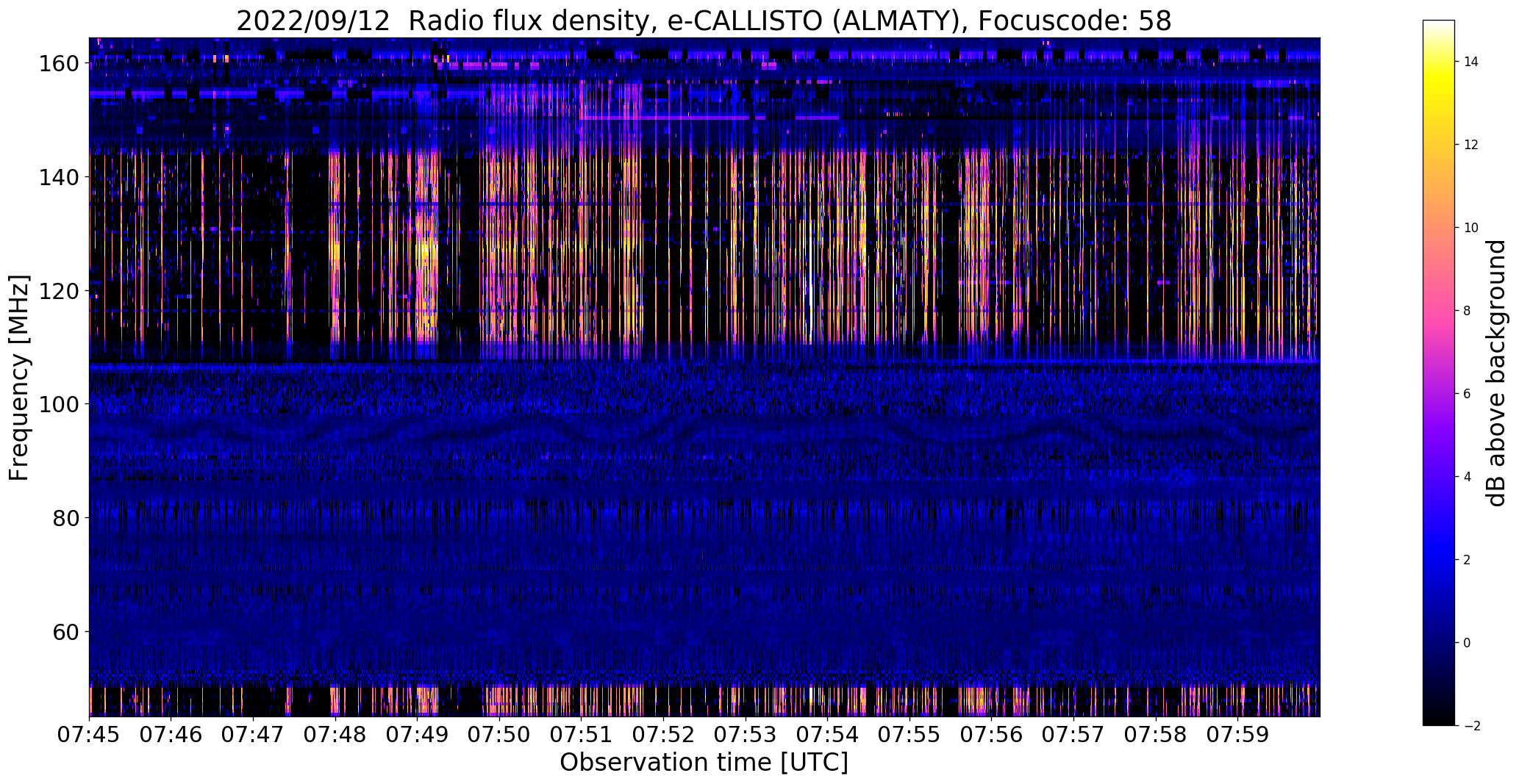Viewport: 1519px width, 784px height.
Task: Click the 07:58 time tick label
Action: pyautogui.click(x=1156, y=735)
